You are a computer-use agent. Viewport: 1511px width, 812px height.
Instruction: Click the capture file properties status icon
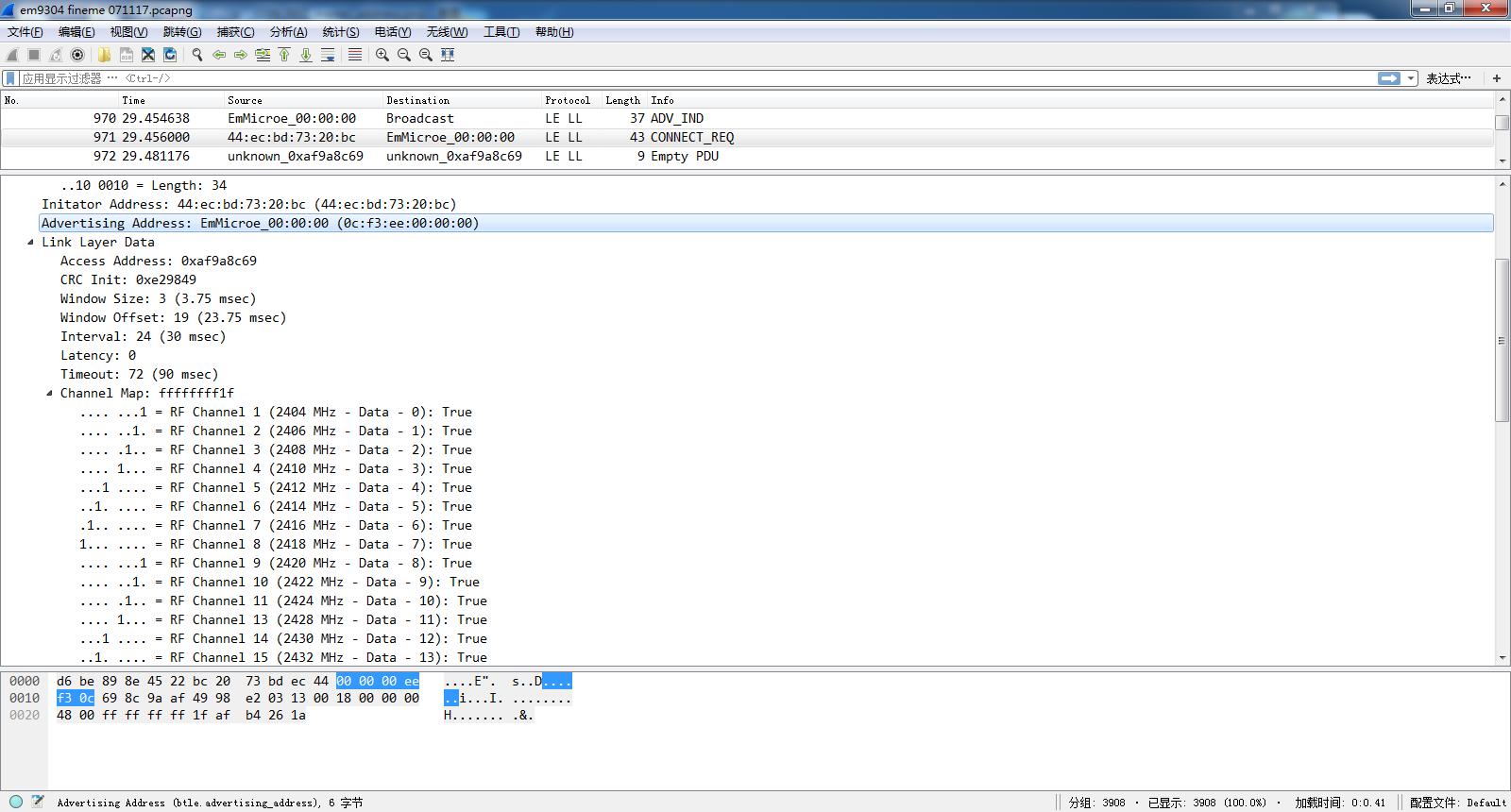coord(38,802)
